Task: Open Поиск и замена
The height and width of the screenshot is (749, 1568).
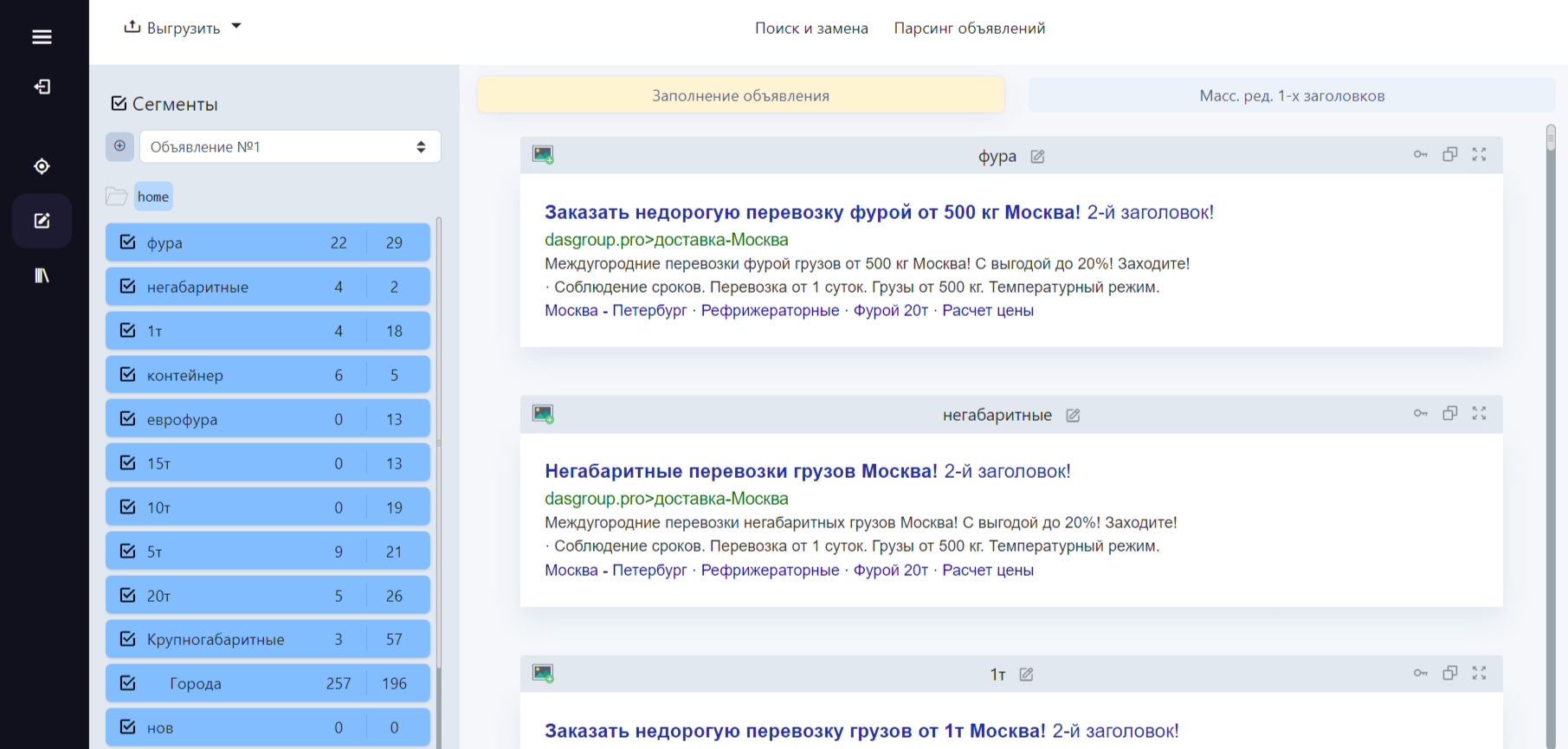Action: click(811, 29)
